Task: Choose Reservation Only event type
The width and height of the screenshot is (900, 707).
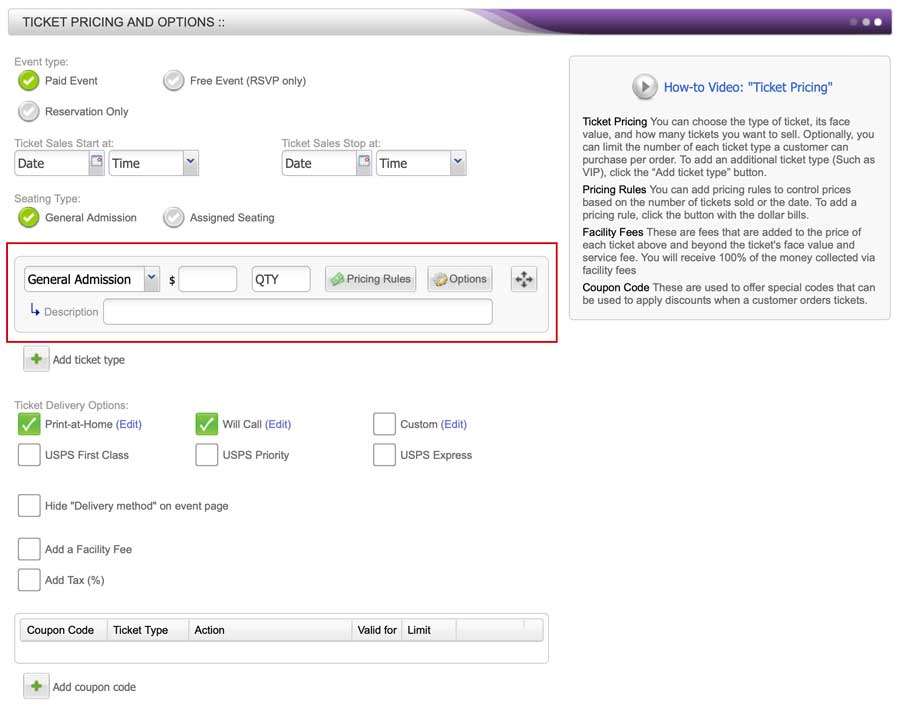Action: (29, 111)
